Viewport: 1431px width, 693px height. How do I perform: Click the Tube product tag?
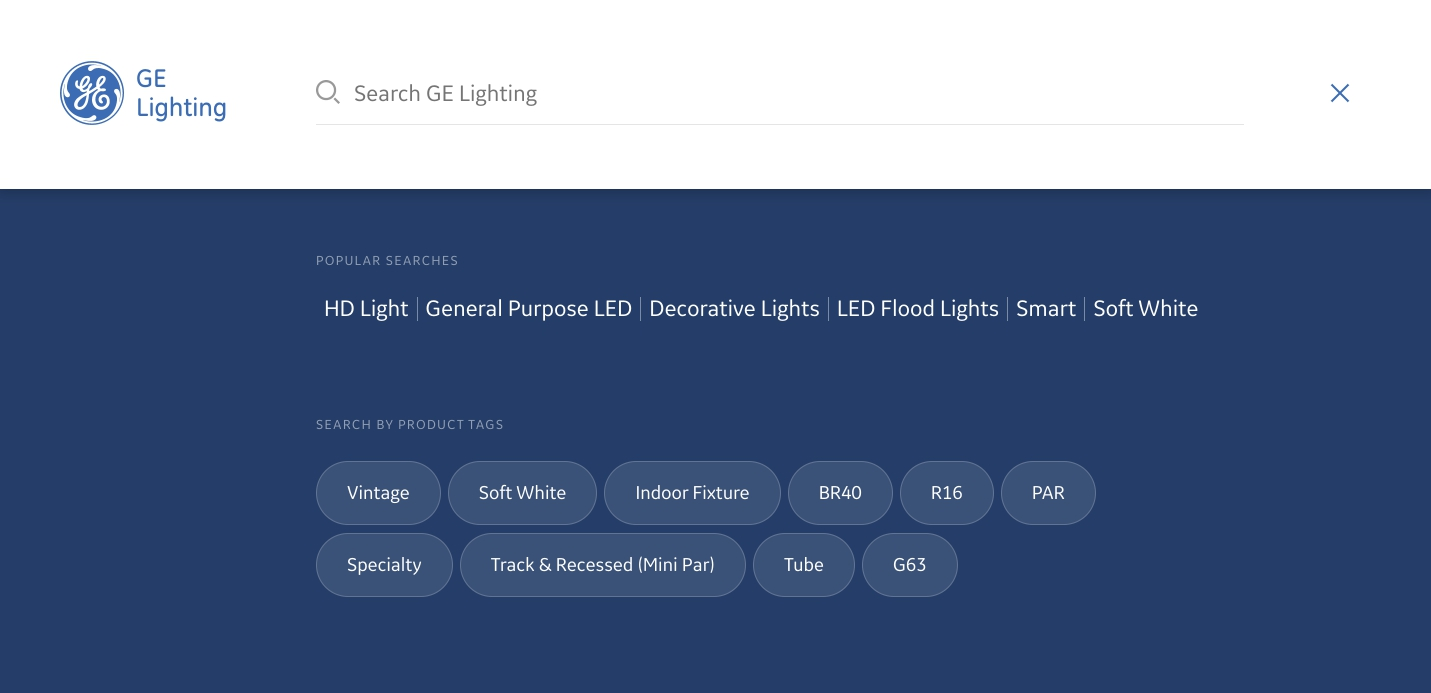pyautogui.click(x=803, y=565)
